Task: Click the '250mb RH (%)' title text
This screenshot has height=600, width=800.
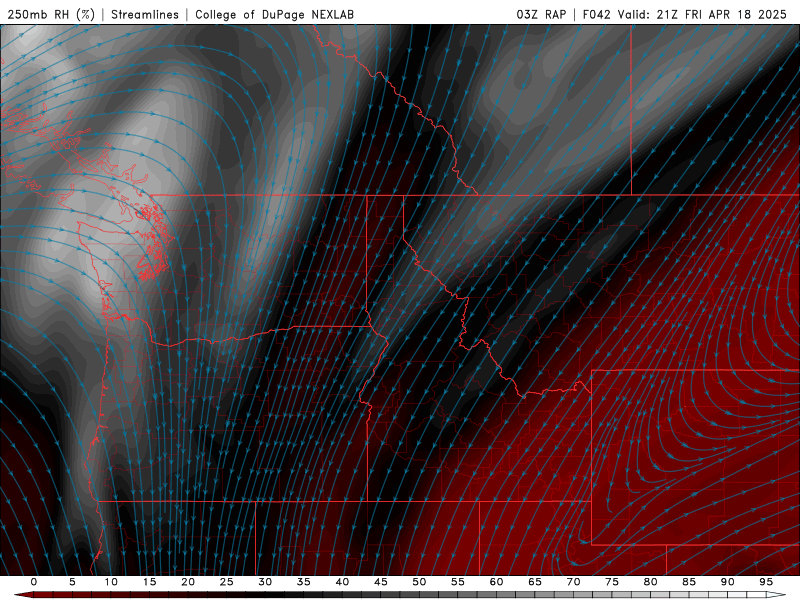Action: tap(51, 14)
